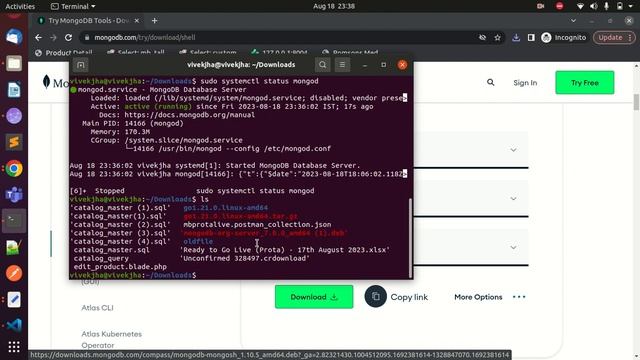Click the Copy link icon button

tap(376, 296)
